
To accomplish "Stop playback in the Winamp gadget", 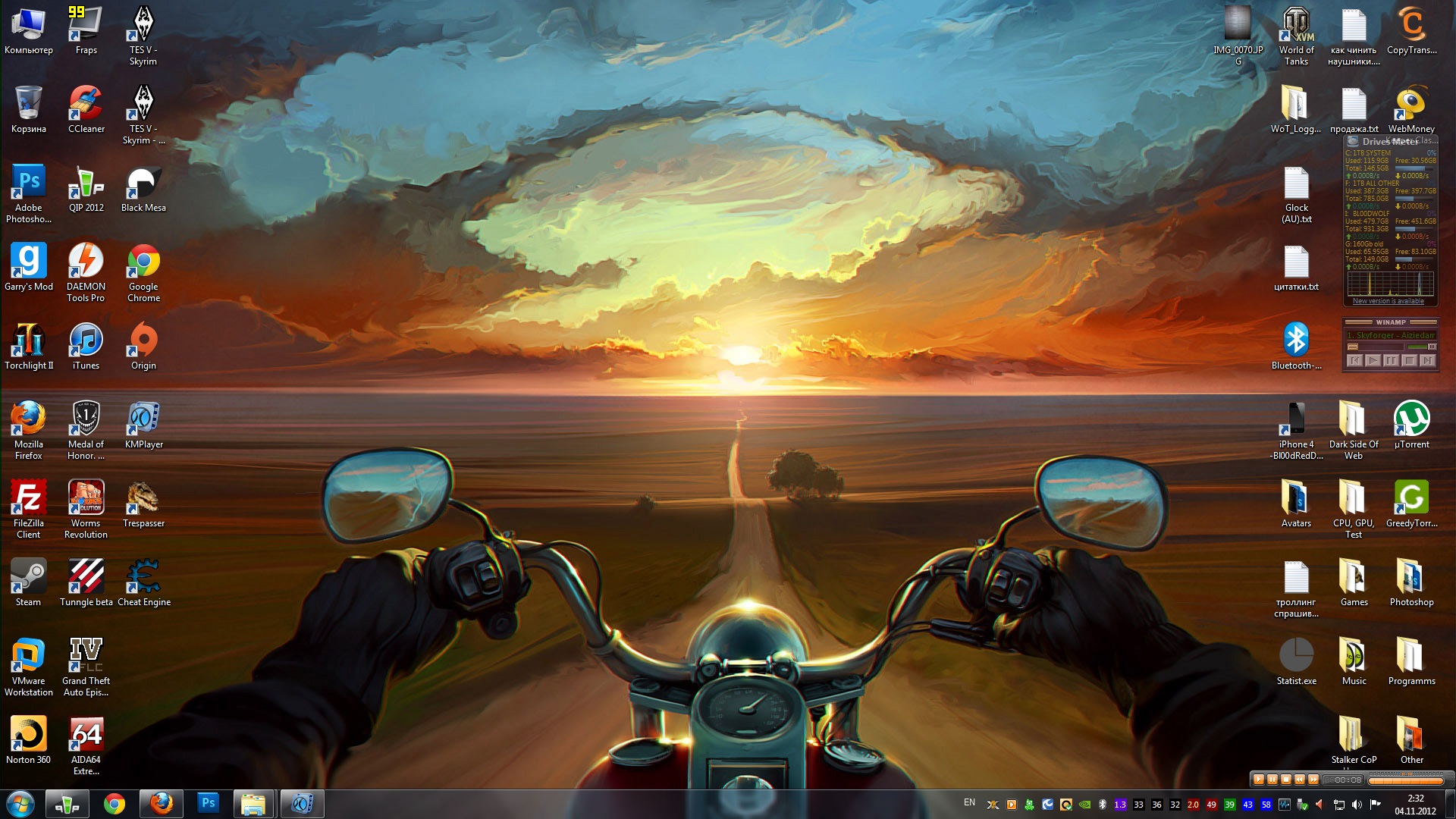I will pyautogui.click(x=1409, y=360).
